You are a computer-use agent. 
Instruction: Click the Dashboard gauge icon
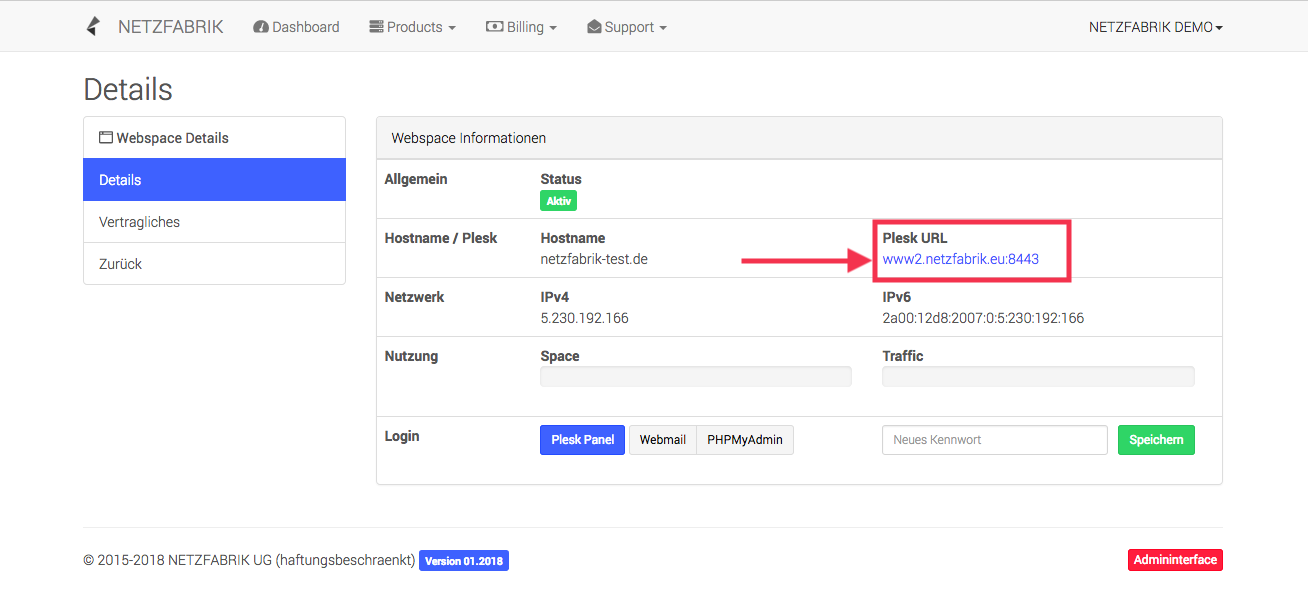click(x=261, y=27)
